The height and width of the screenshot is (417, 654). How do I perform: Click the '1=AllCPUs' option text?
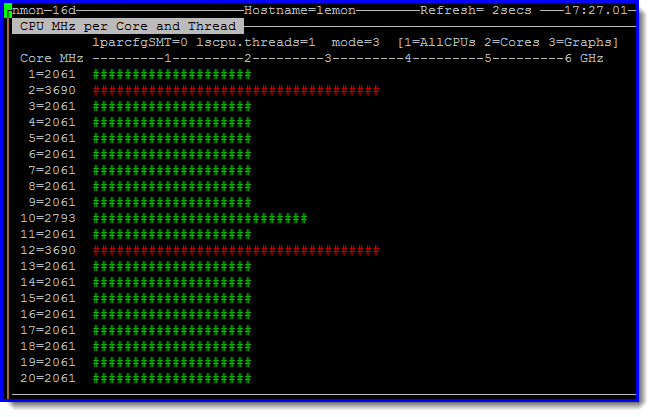pos(440,42)
